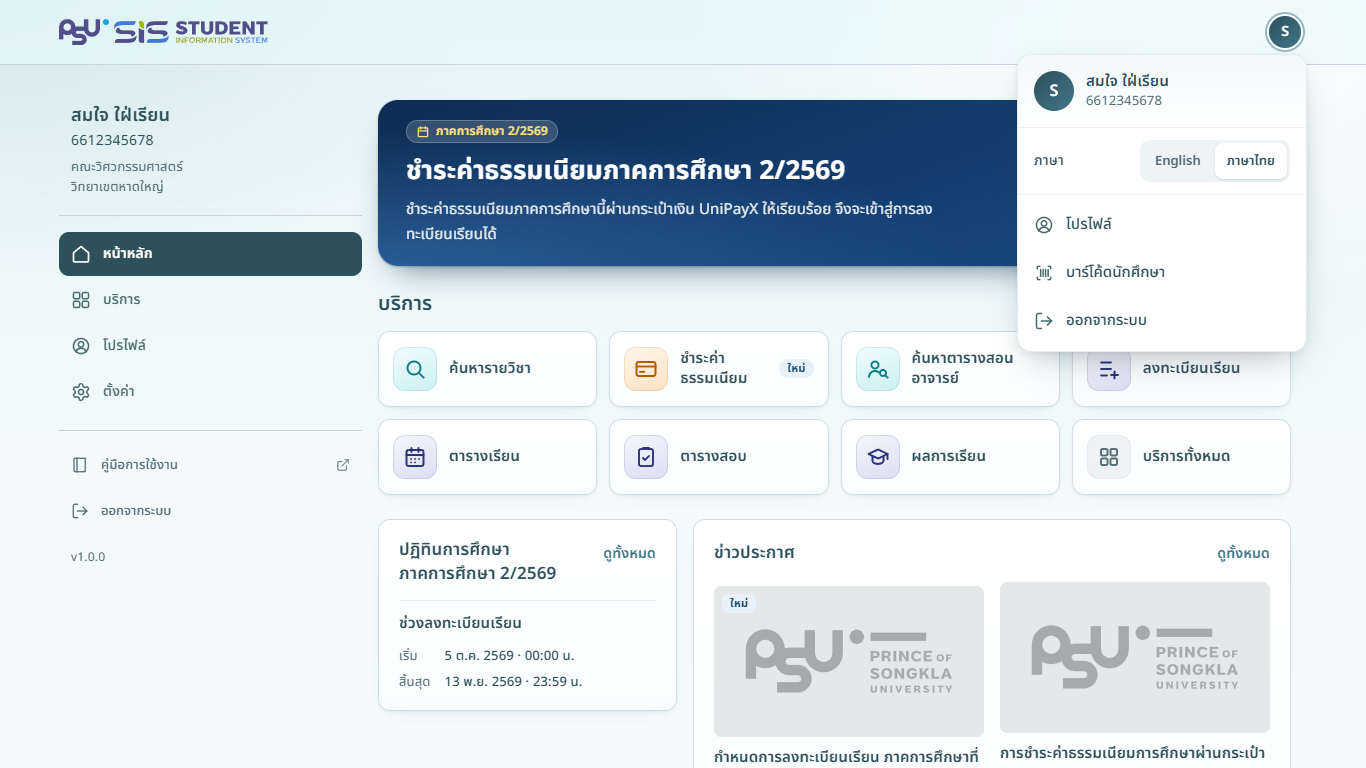
Task: Click start date 5 ต.ค. 2569 text
Action: point(509,656)
